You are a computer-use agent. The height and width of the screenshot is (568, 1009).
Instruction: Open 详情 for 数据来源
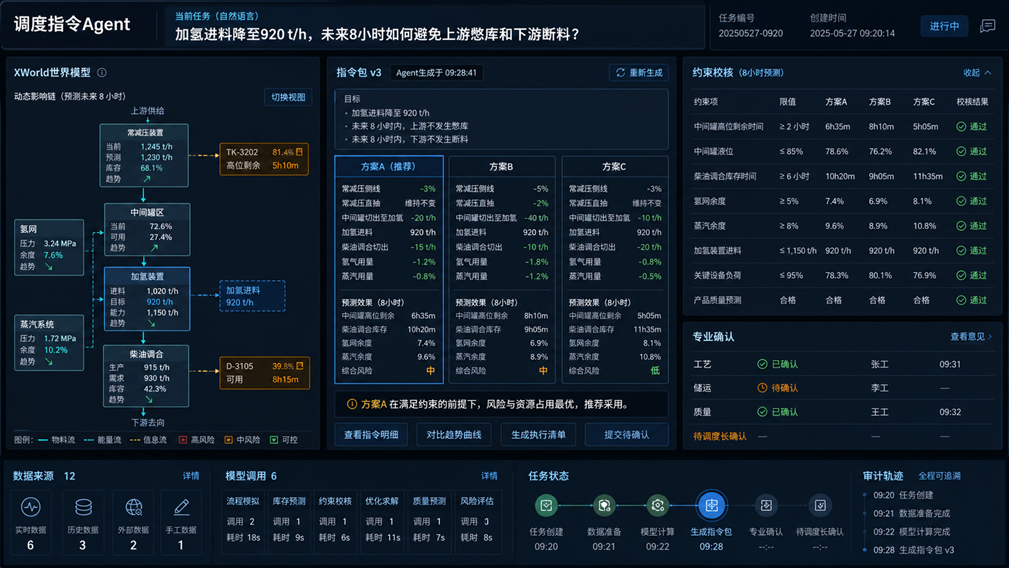coord(191,476)
